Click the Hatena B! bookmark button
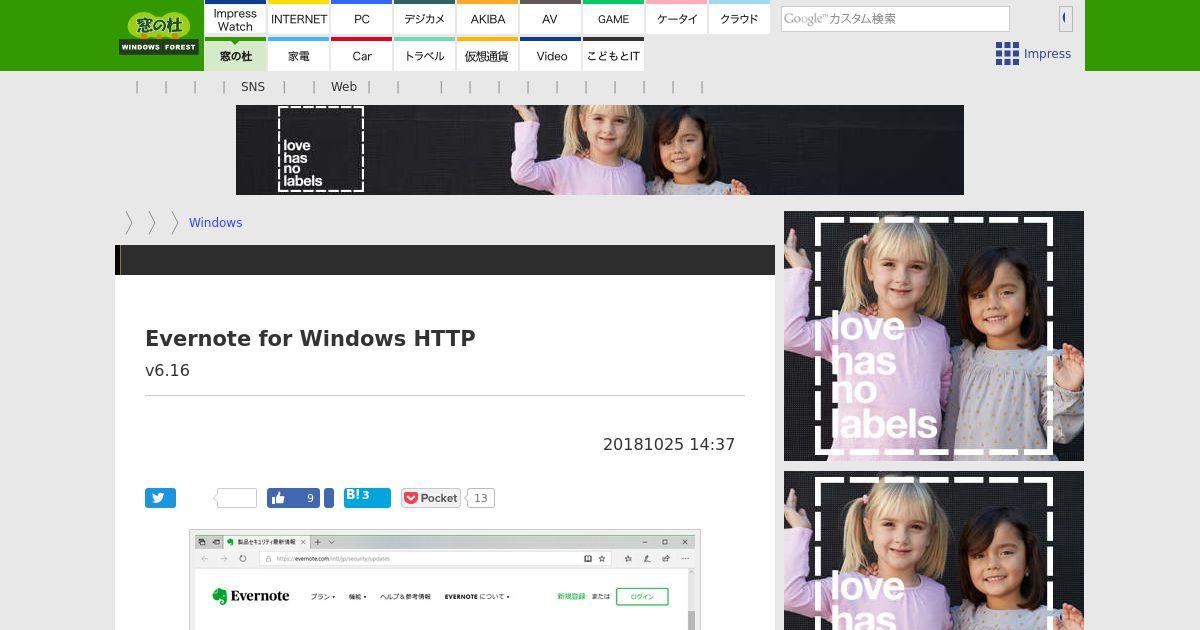Image resolution: width=1200 pixels, height=630 pixels. tap(367, 498)
